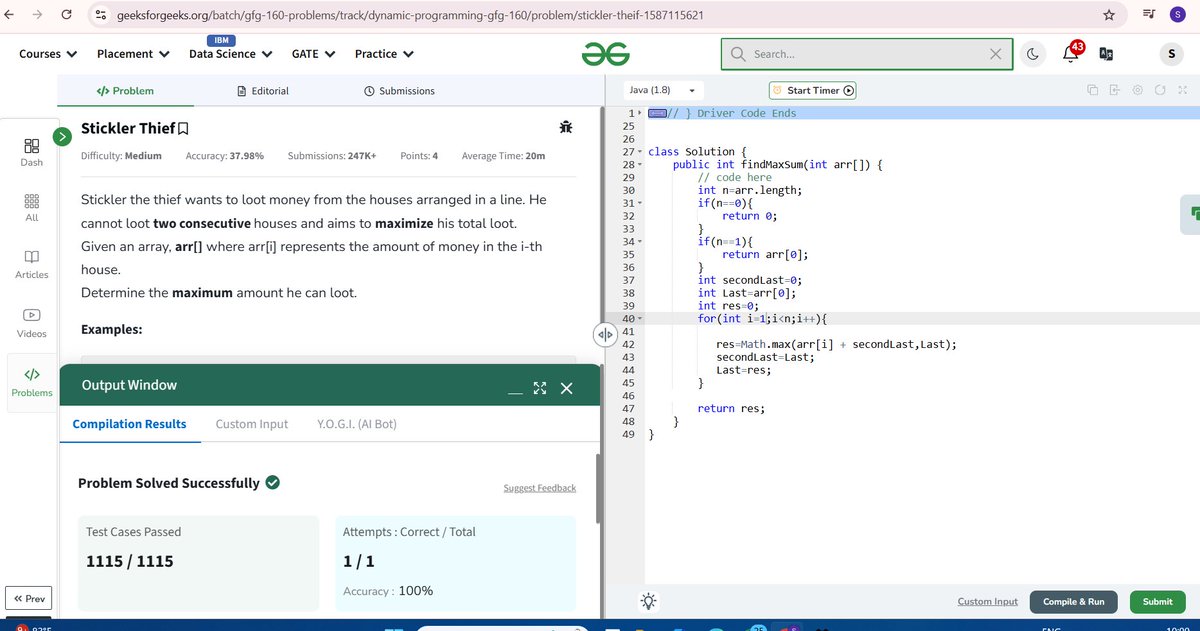1200x631 pixels.
Task: Switch to the Submissions tab
Action: 399,91
